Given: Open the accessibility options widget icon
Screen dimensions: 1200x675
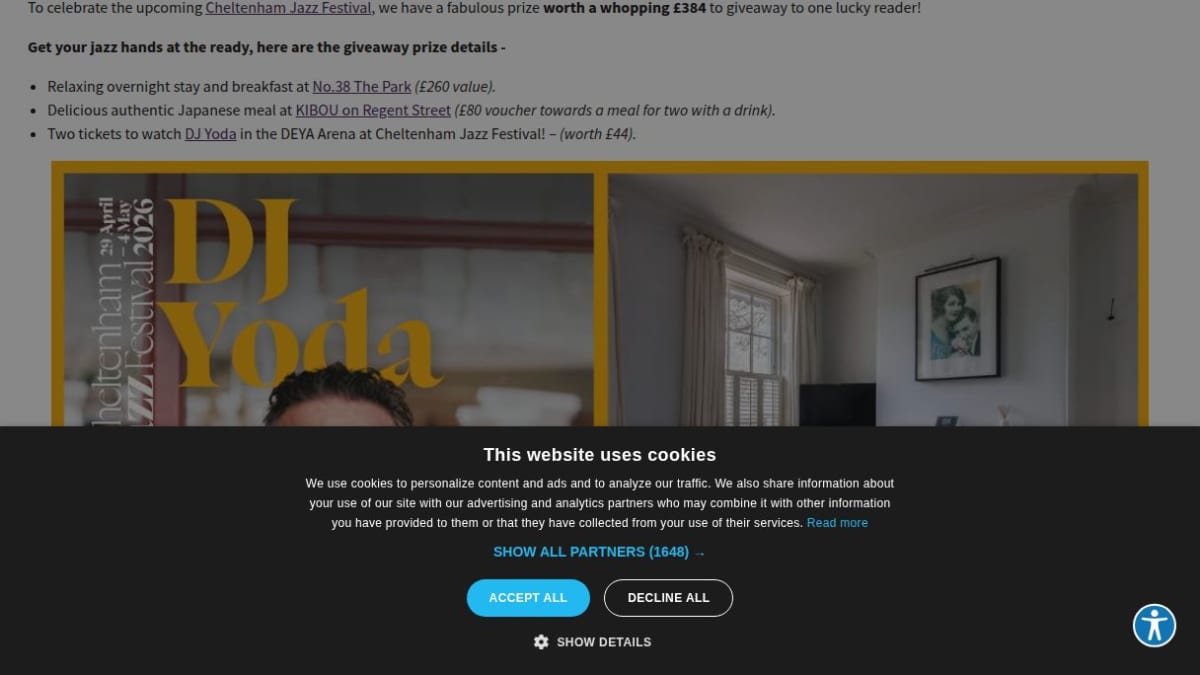Looking at the screenshot, I should (1155, 626).
